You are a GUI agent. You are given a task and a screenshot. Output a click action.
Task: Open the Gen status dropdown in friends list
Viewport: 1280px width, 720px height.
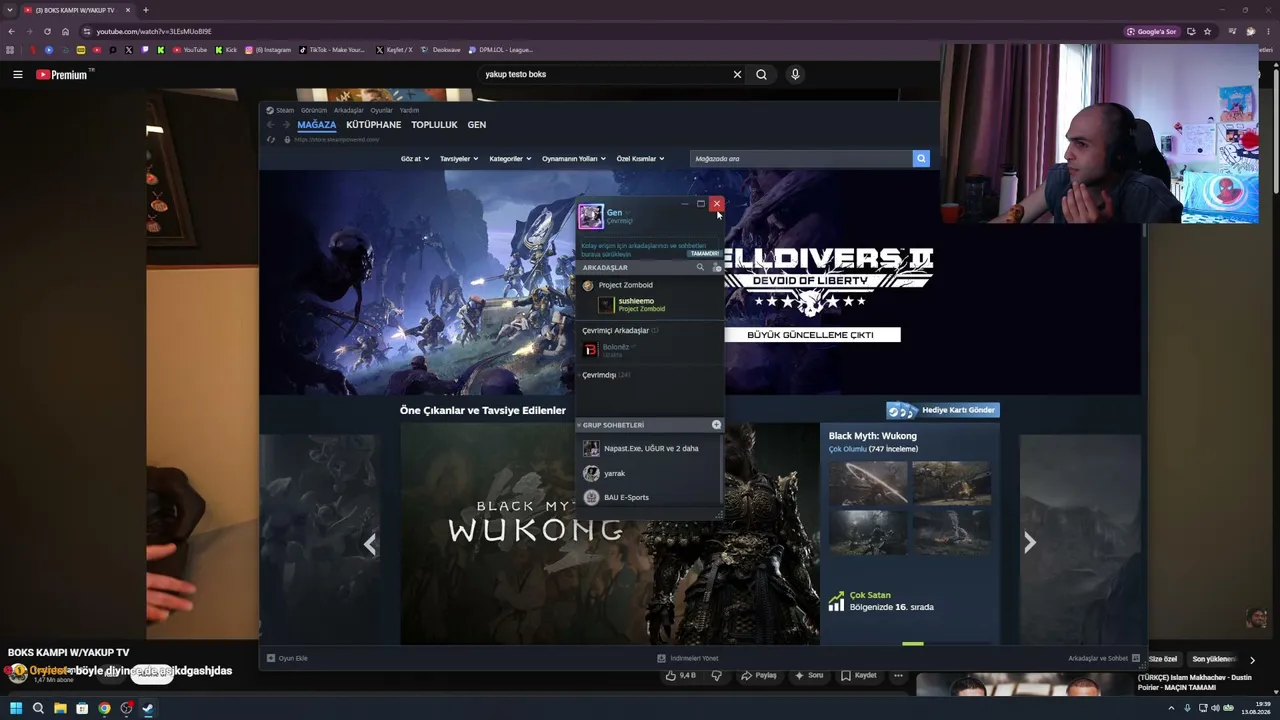626,213
